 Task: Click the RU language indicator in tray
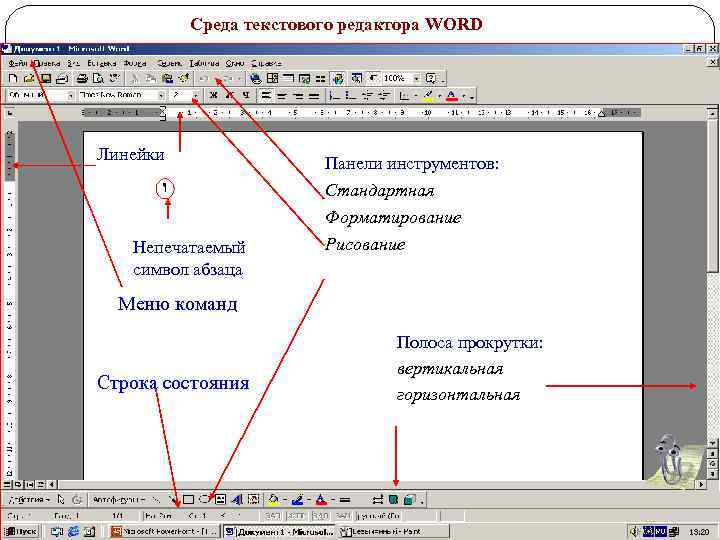[660, 532]
